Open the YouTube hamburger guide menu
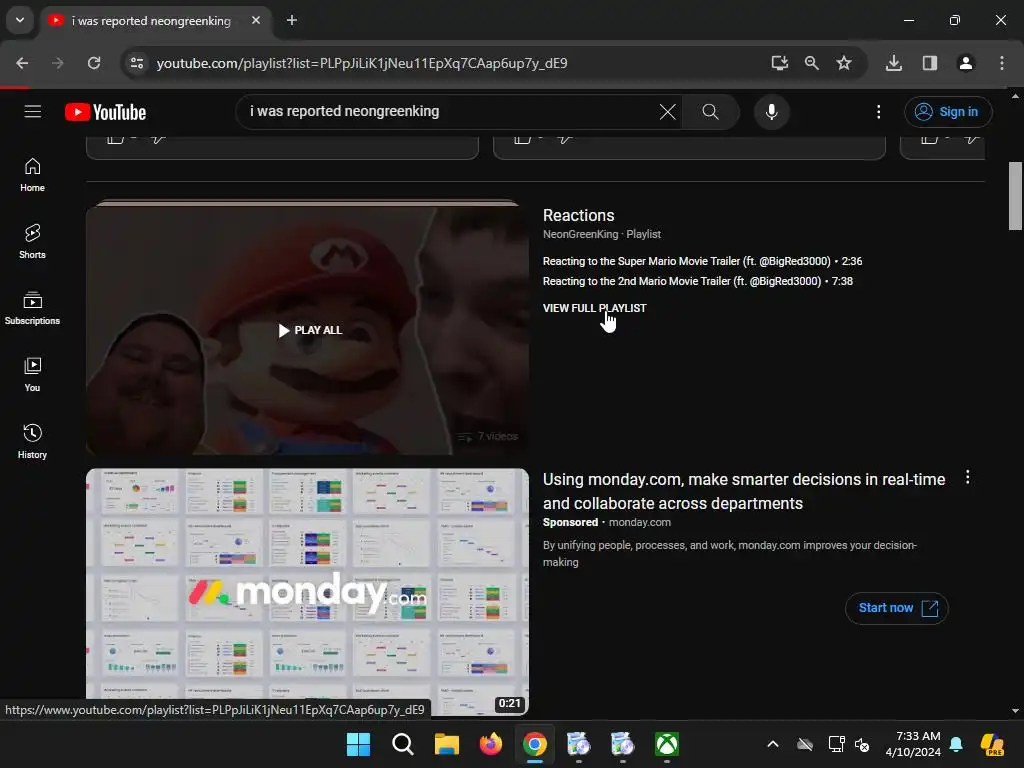This screenshot has height=768, width=1024. [x=33, y=112]
